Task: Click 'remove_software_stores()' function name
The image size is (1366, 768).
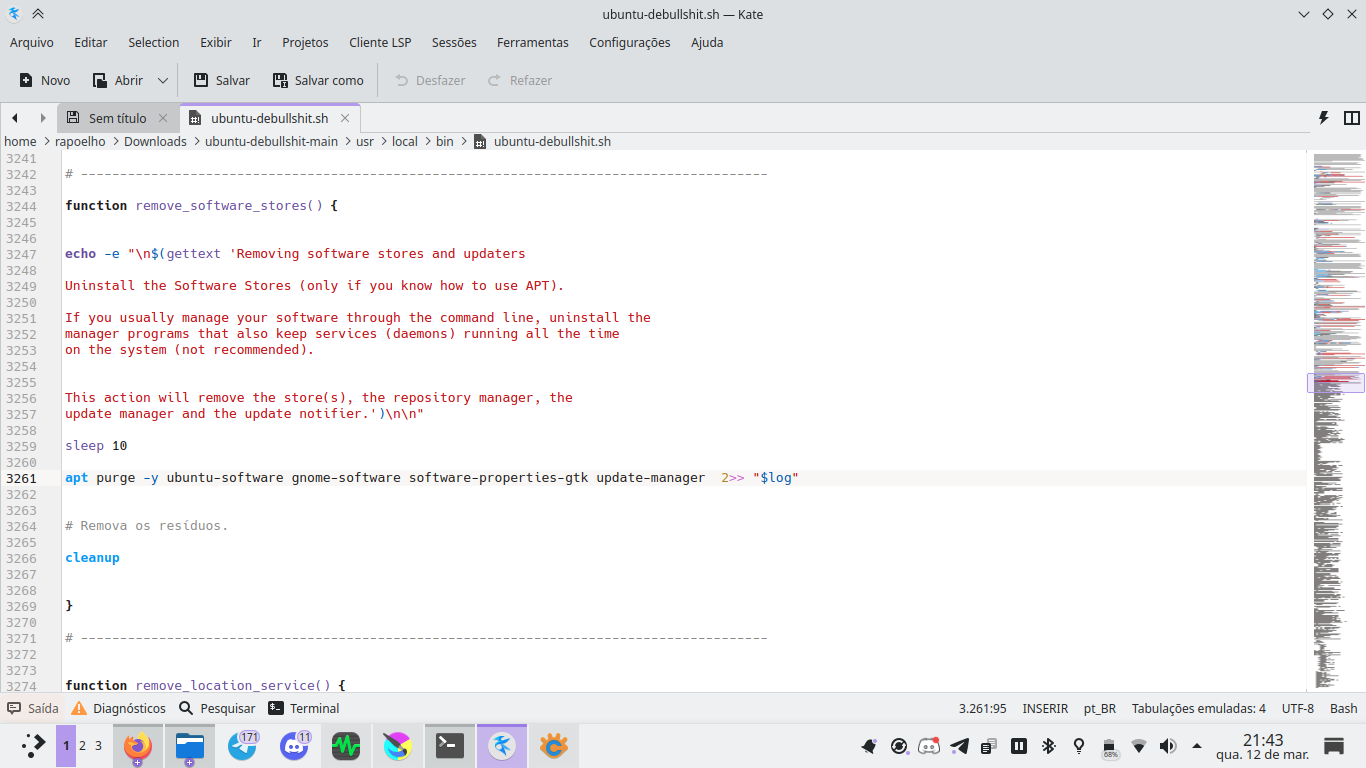Action: 229,206
